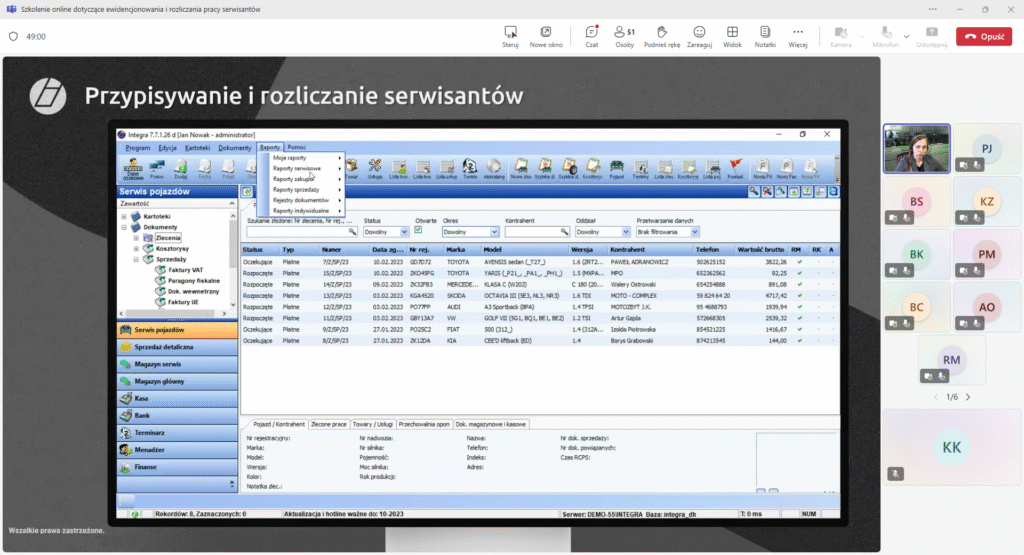
Task: Click the Nowe zlec. toolbar icon
Action: pyautogui.click(x=520, y=169)
